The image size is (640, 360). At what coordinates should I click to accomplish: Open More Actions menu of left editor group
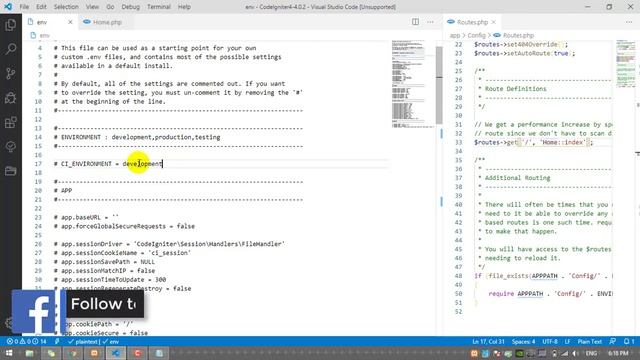click(x=430, y=22)
